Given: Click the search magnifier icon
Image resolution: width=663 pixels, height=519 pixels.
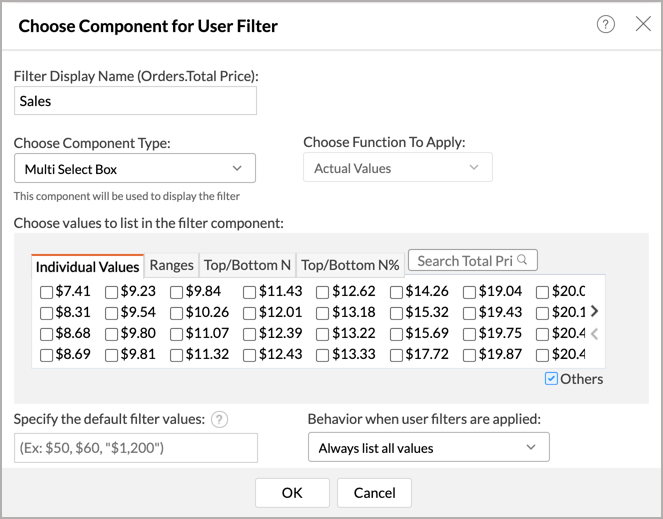Looking at the screenshot, I should (x=522, y=260).
